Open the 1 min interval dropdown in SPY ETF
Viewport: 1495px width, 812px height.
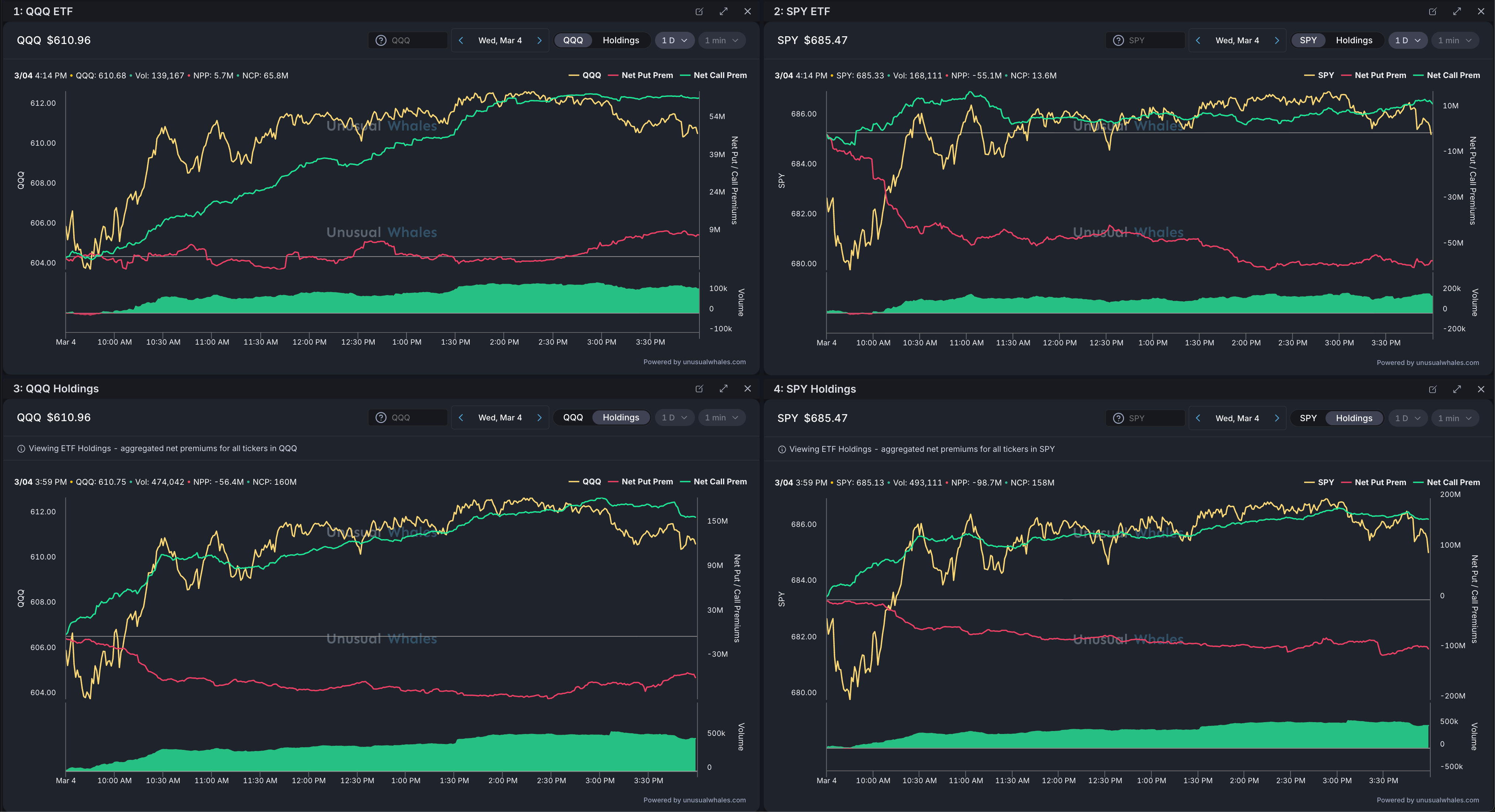[x=1454, y=41]
